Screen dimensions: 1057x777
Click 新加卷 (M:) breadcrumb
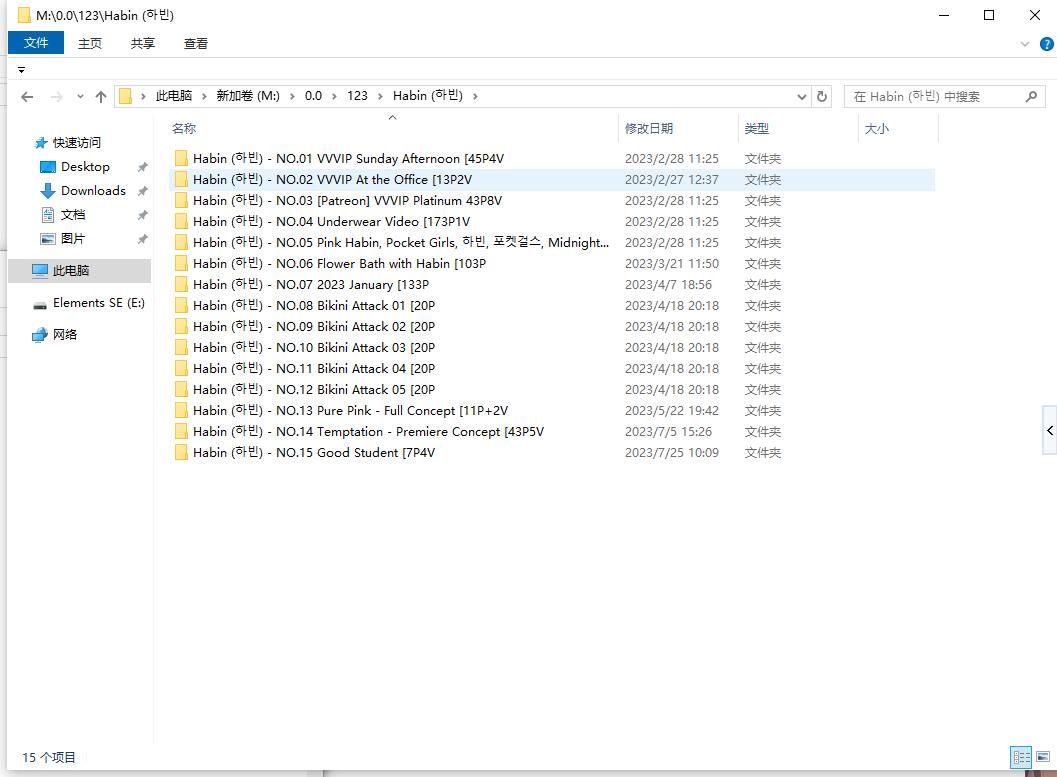point(247,96)
